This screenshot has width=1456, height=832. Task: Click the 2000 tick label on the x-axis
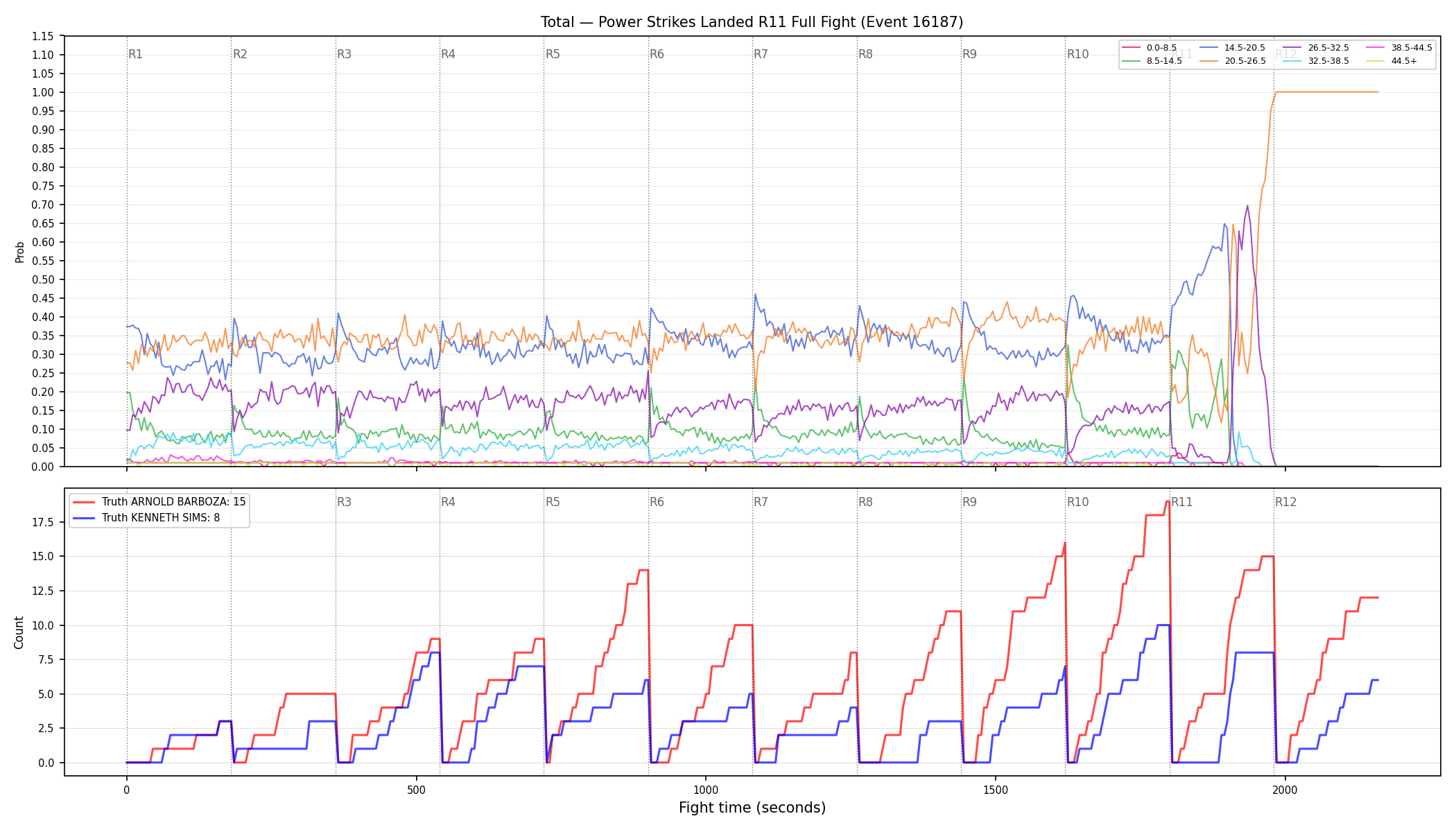pos(1285,790)
